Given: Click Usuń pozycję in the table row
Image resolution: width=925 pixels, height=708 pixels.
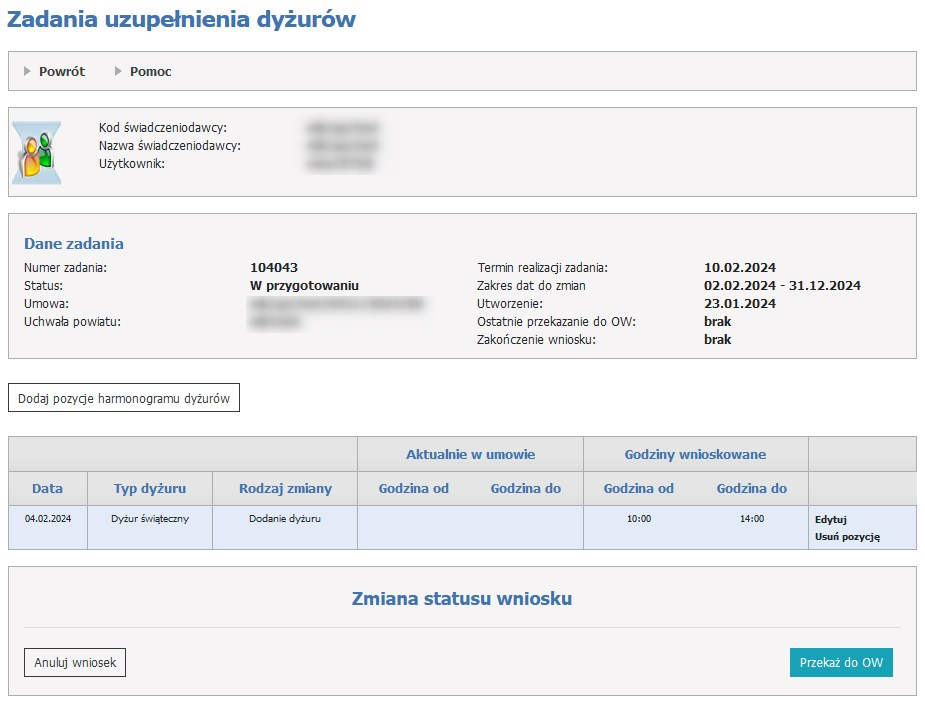Looking at the screenshot, I should 847,537.
